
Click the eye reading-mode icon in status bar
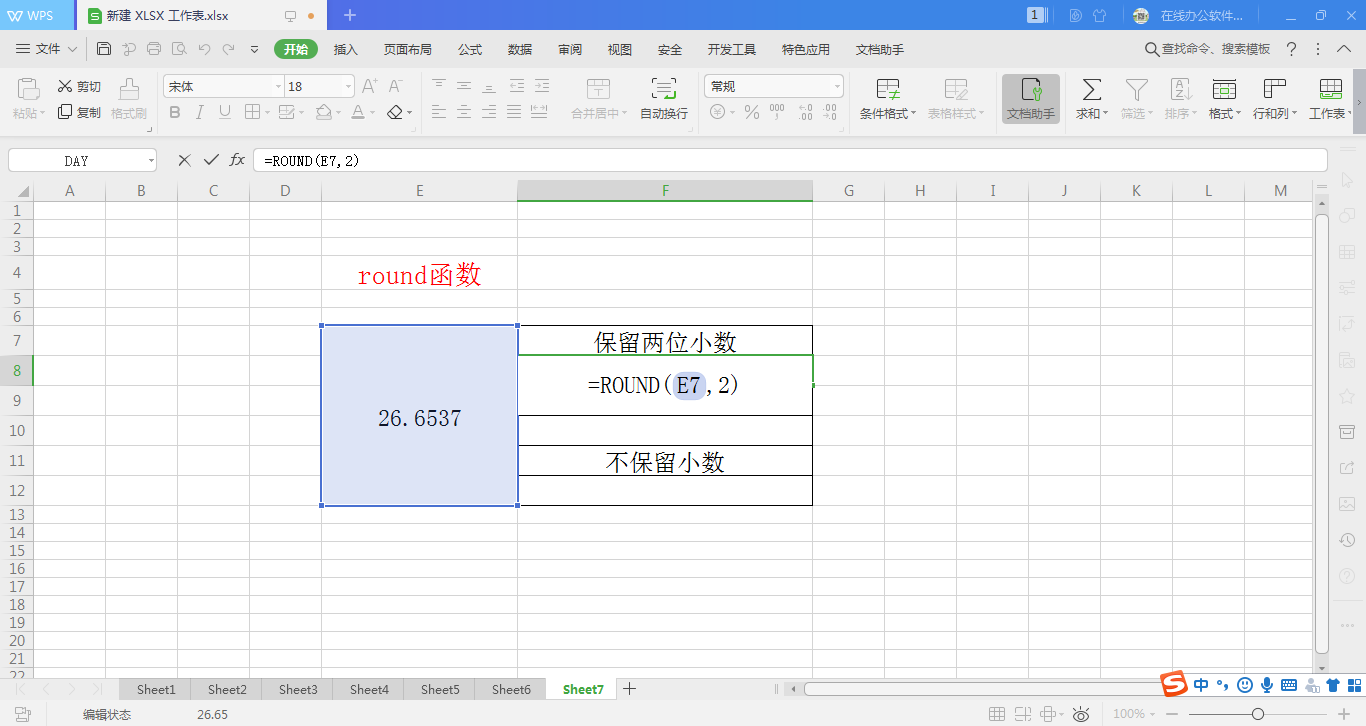pyautogui.click(x=1080, y=714)
